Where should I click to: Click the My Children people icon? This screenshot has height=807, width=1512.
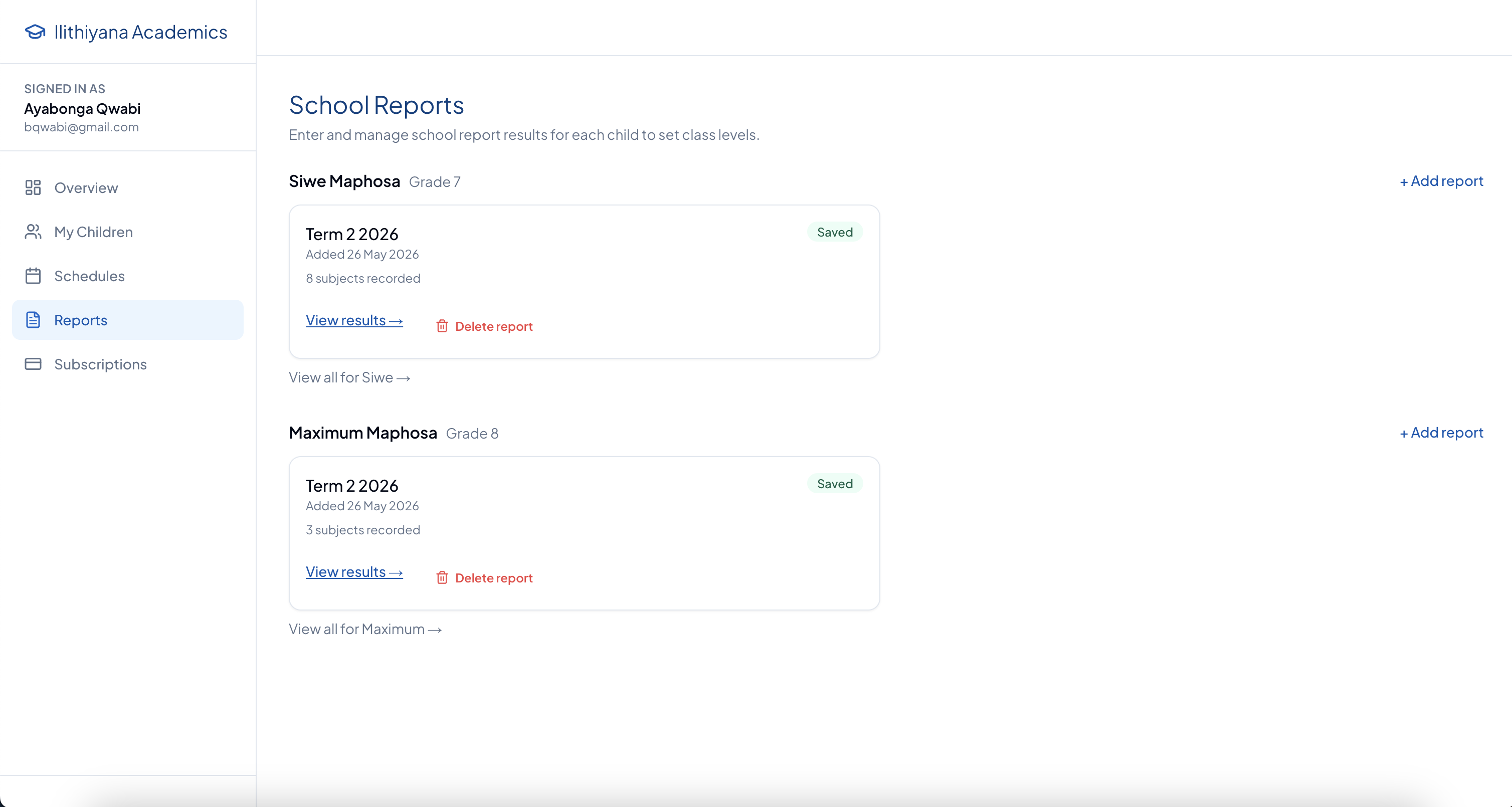pos(33,232)
